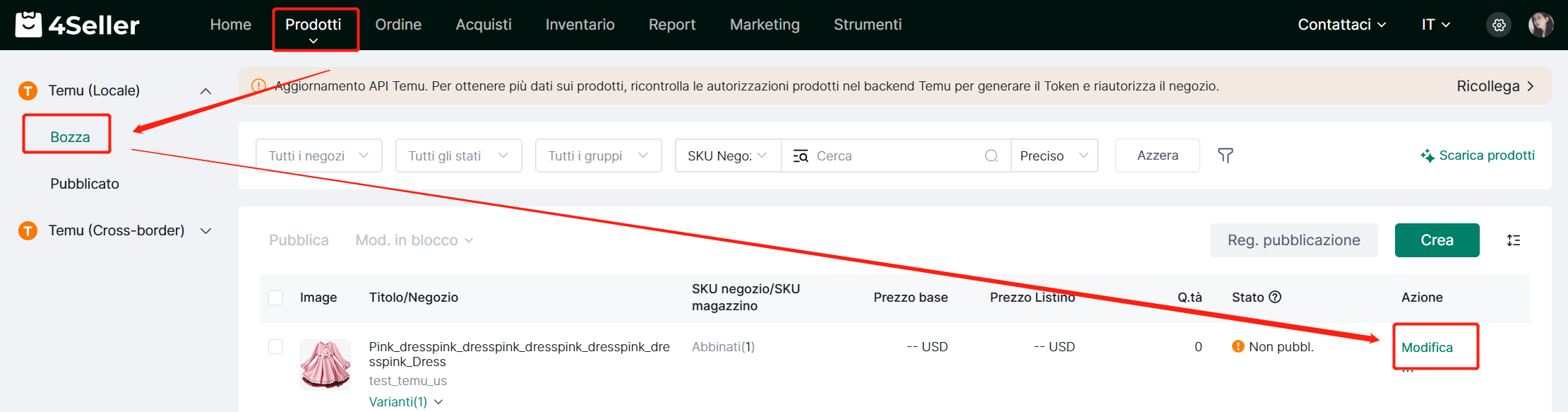Viewport: 1568px width, 412px height.
Task: Click the test_temu_us store name
Action: click(407, 381)
